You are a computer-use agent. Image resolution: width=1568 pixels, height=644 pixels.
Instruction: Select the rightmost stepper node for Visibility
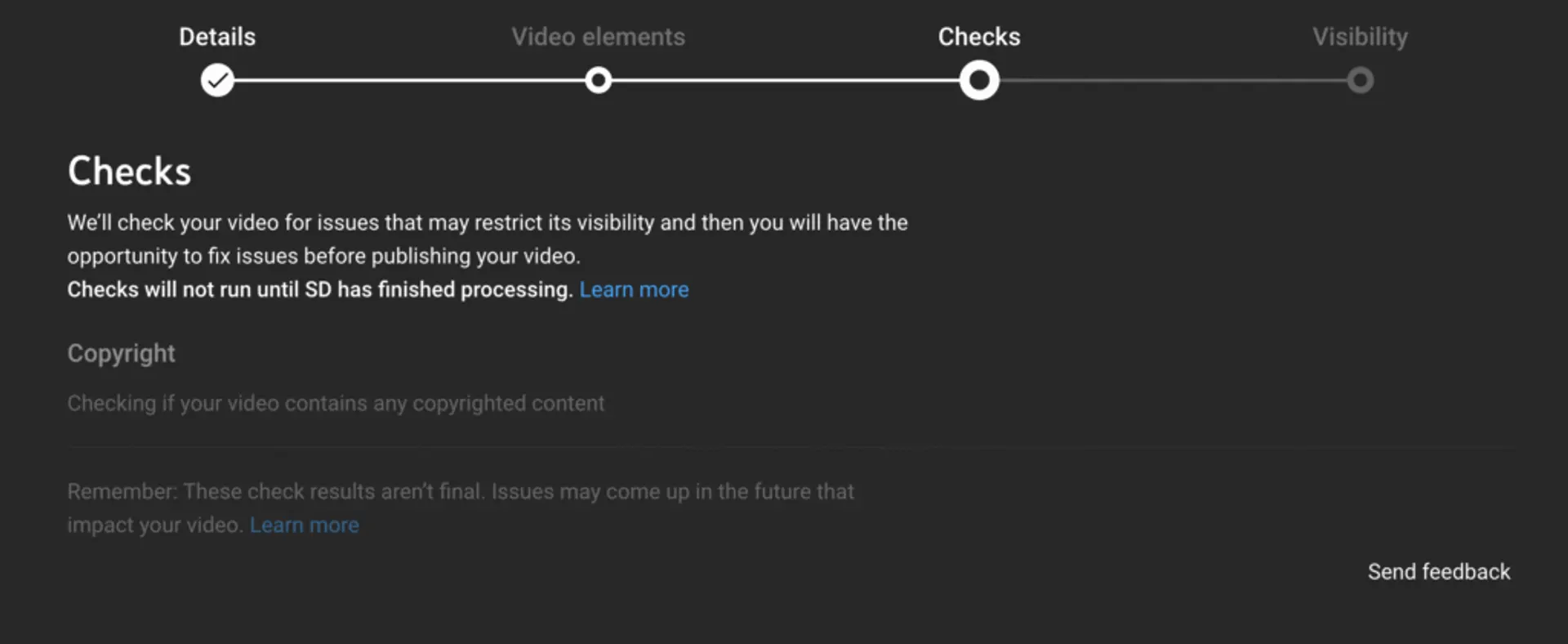1360,80
